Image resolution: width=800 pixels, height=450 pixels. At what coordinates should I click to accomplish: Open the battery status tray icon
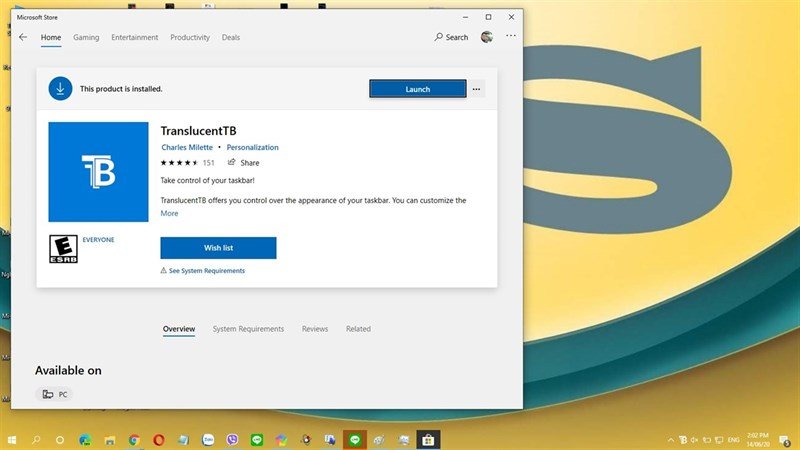(707, 440)
